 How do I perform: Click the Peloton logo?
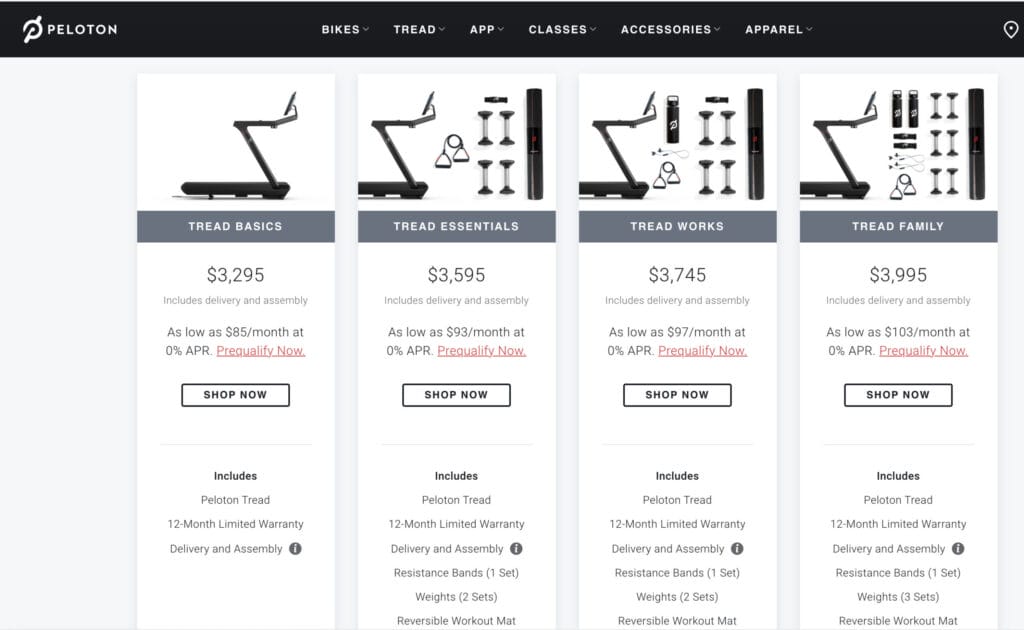(x=70, y=29)
